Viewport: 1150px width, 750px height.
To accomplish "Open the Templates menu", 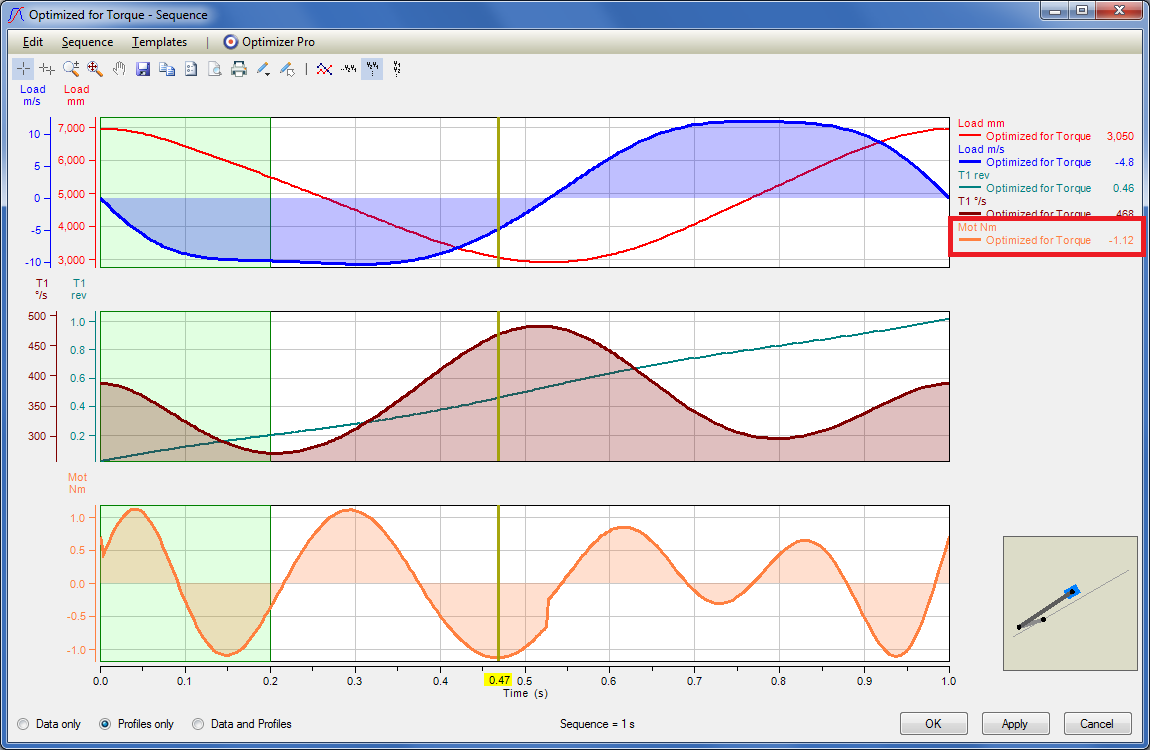I will pos(159,42).
